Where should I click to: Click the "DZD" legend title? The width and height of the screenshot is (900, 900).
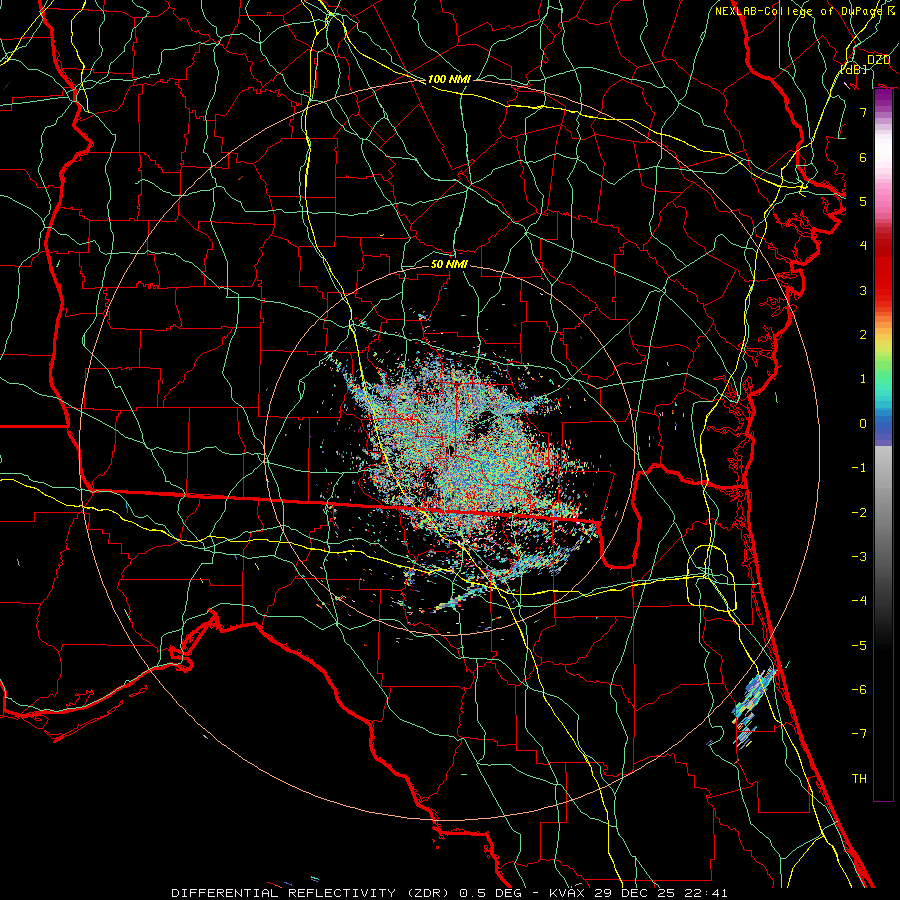[878, 60]
